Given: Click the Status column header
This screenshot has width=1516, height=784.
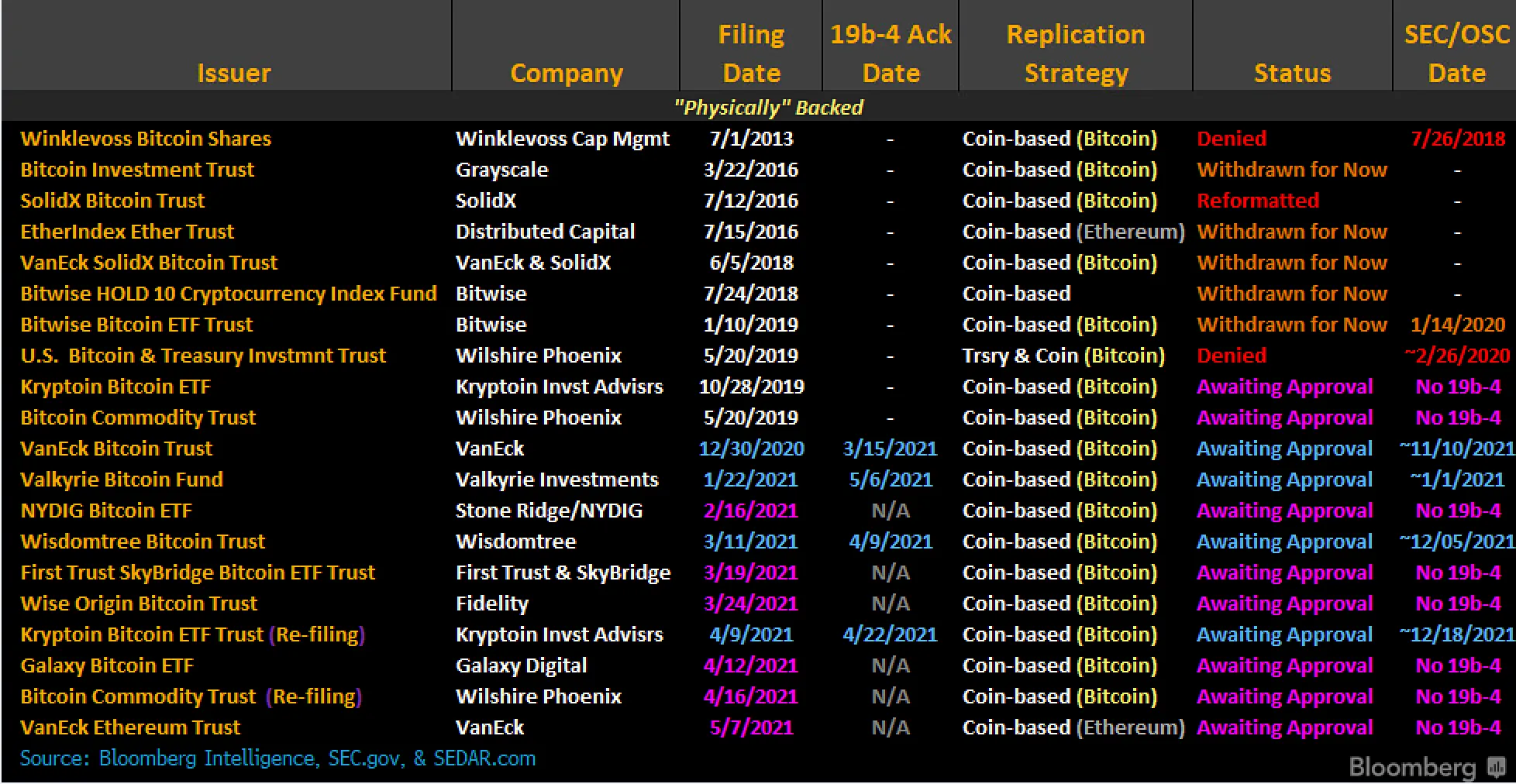Looking at the screenshot, I should tap(1292, 73).
